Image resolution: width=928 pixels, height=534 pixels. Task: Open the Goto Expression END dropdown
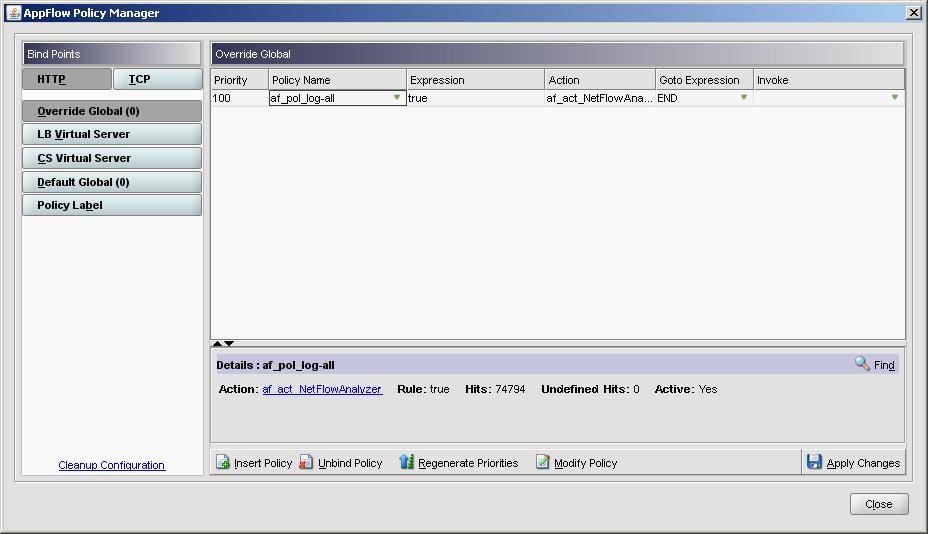click(x=744, y=97)
